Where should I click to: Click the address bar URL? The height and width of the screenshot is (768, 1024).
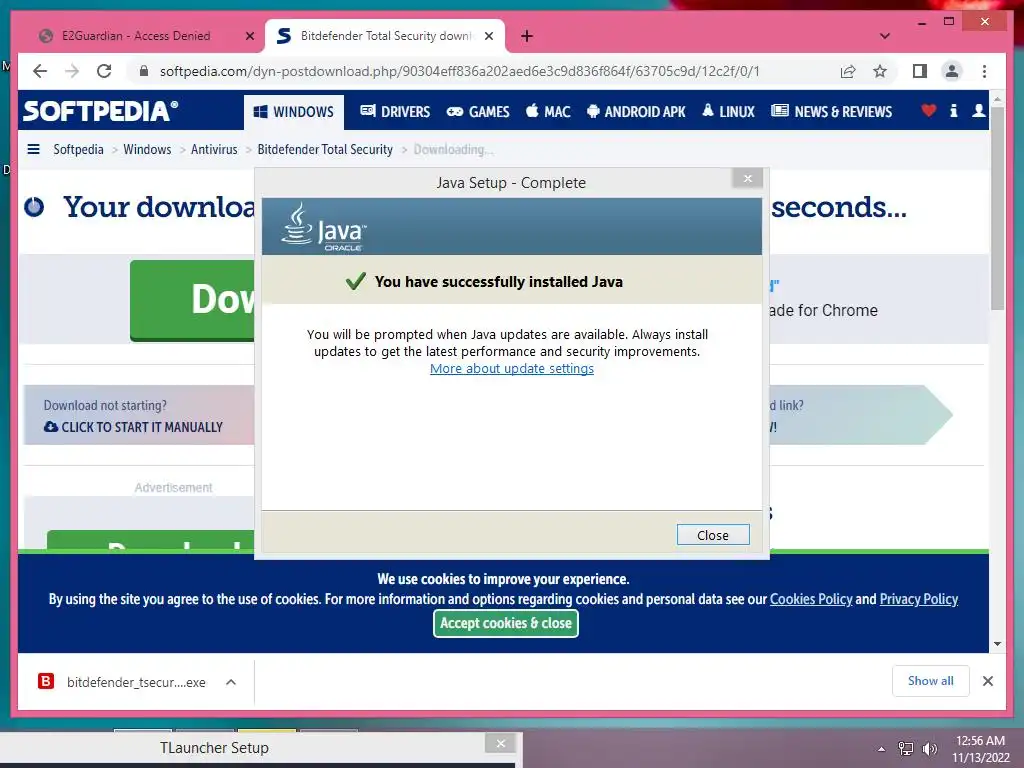click(x=460, y=71)
